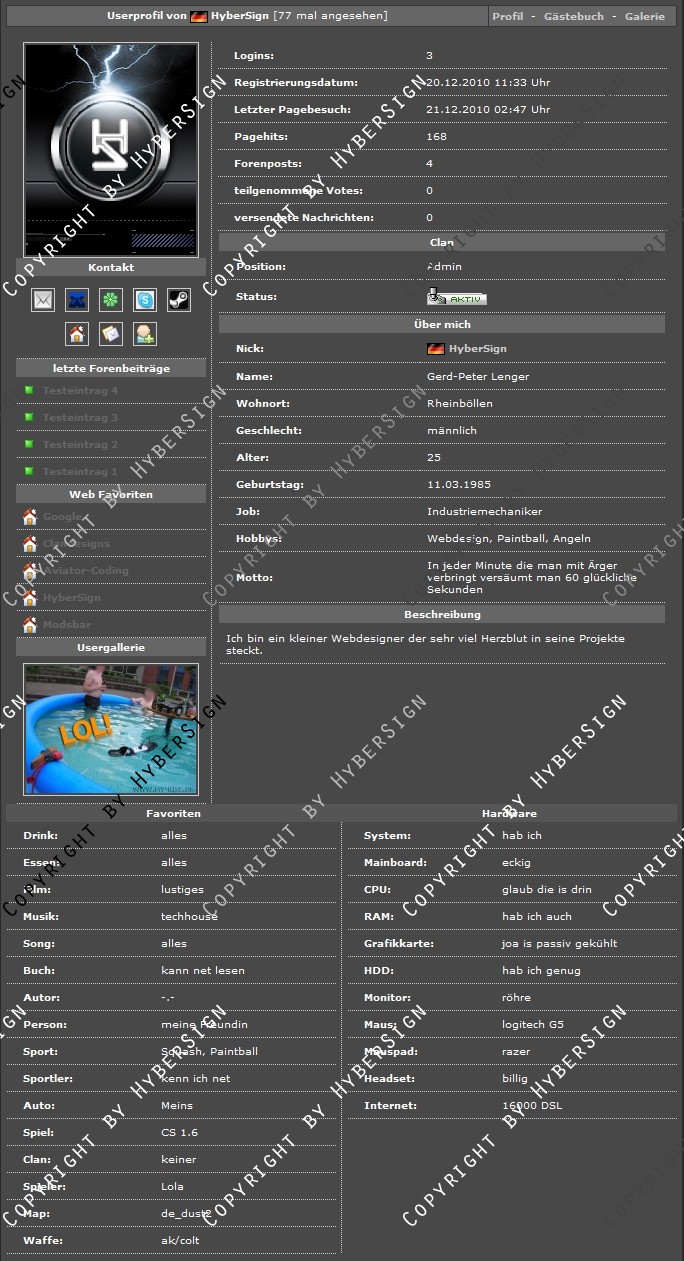Open the pool photo in Usergallerie
The height and width of the screenshot is (1261, 684).
pyautogui.click(x=111, y=729)
